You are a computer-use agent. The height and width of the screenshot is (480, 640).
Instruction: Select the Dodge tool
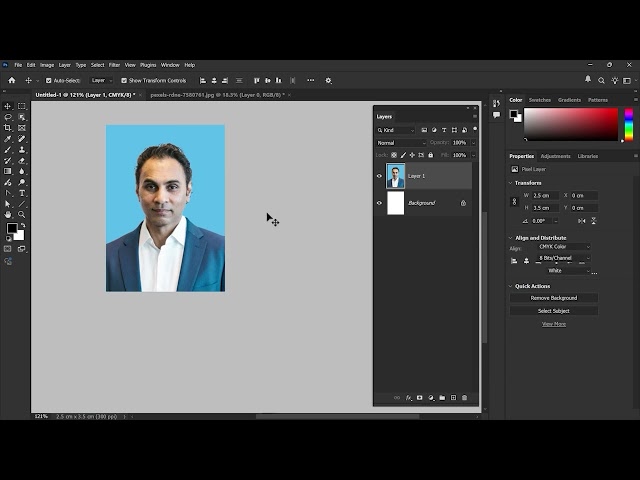coord(22,182)
